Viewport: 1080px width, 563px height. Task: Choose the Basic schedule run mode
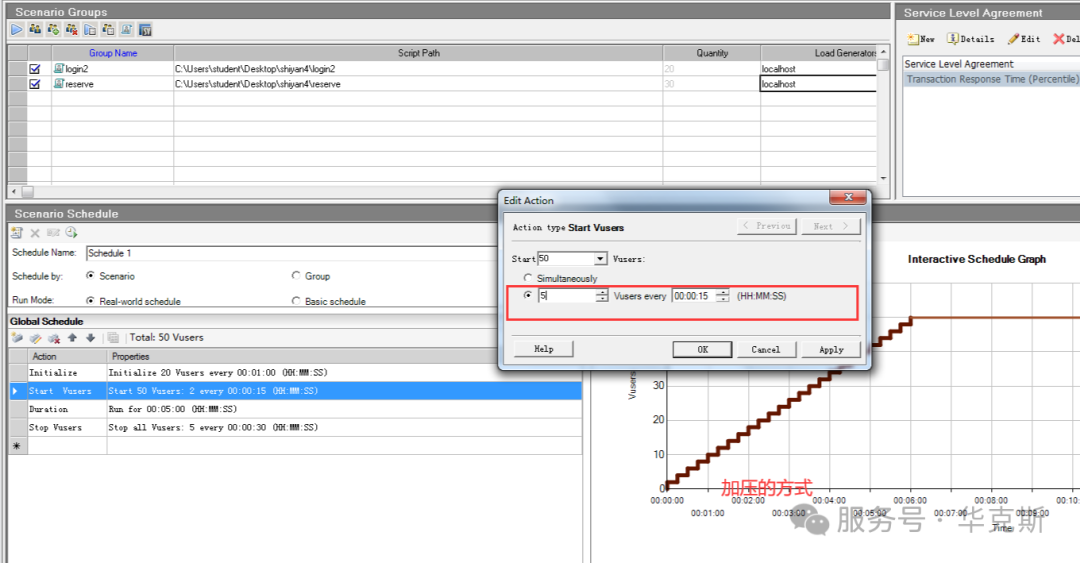click(296, 301)
